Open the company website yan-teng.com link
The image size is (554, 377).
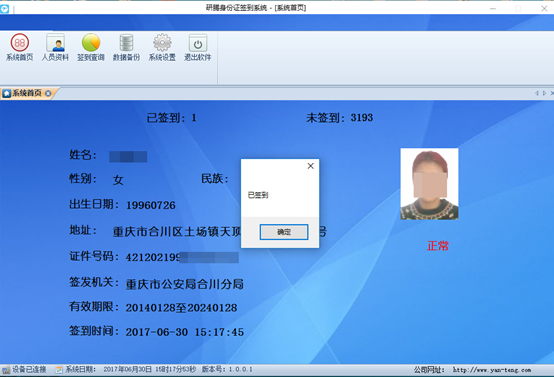click(x=491, y=370)
